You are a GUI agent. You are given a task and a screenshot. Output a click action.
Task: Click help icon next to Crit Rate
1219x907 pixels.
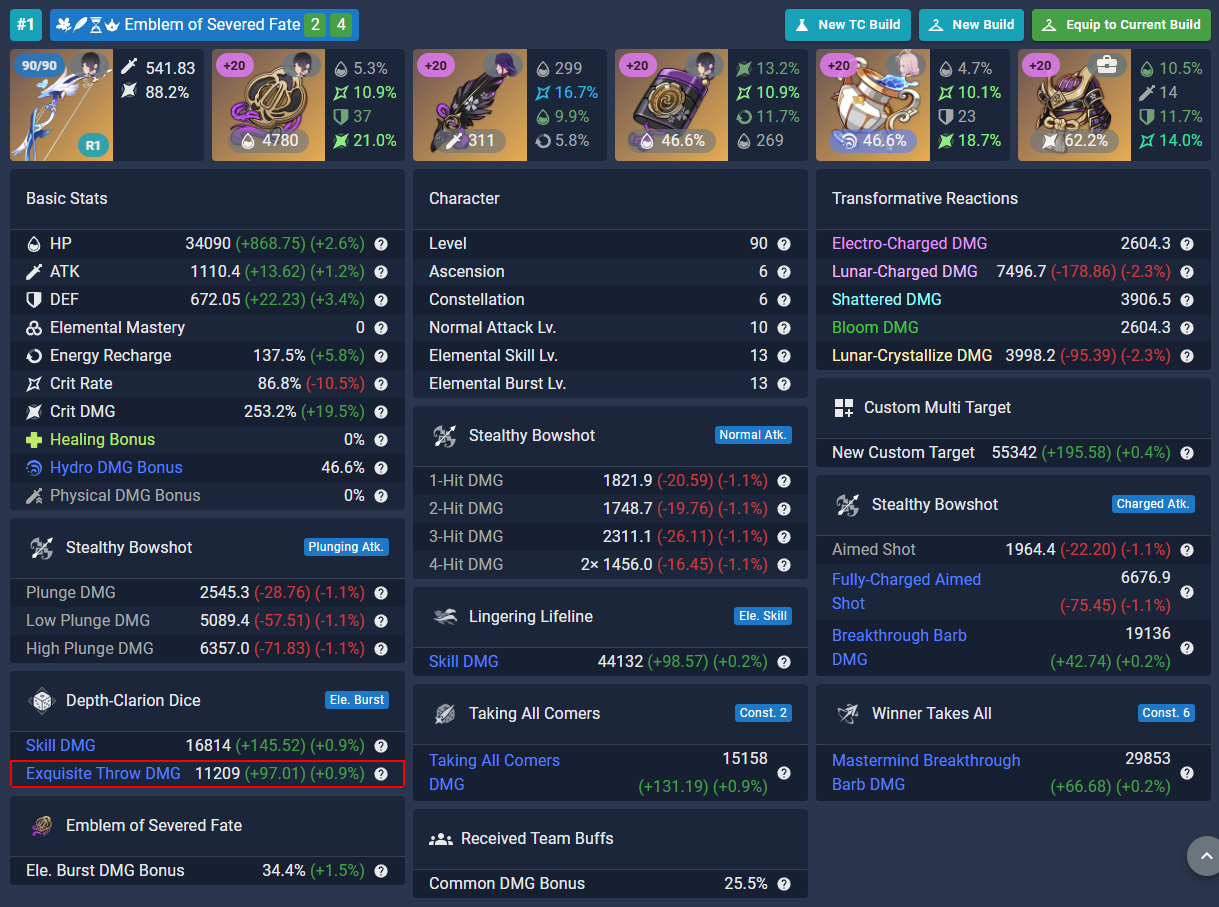[x=381, y=384]
